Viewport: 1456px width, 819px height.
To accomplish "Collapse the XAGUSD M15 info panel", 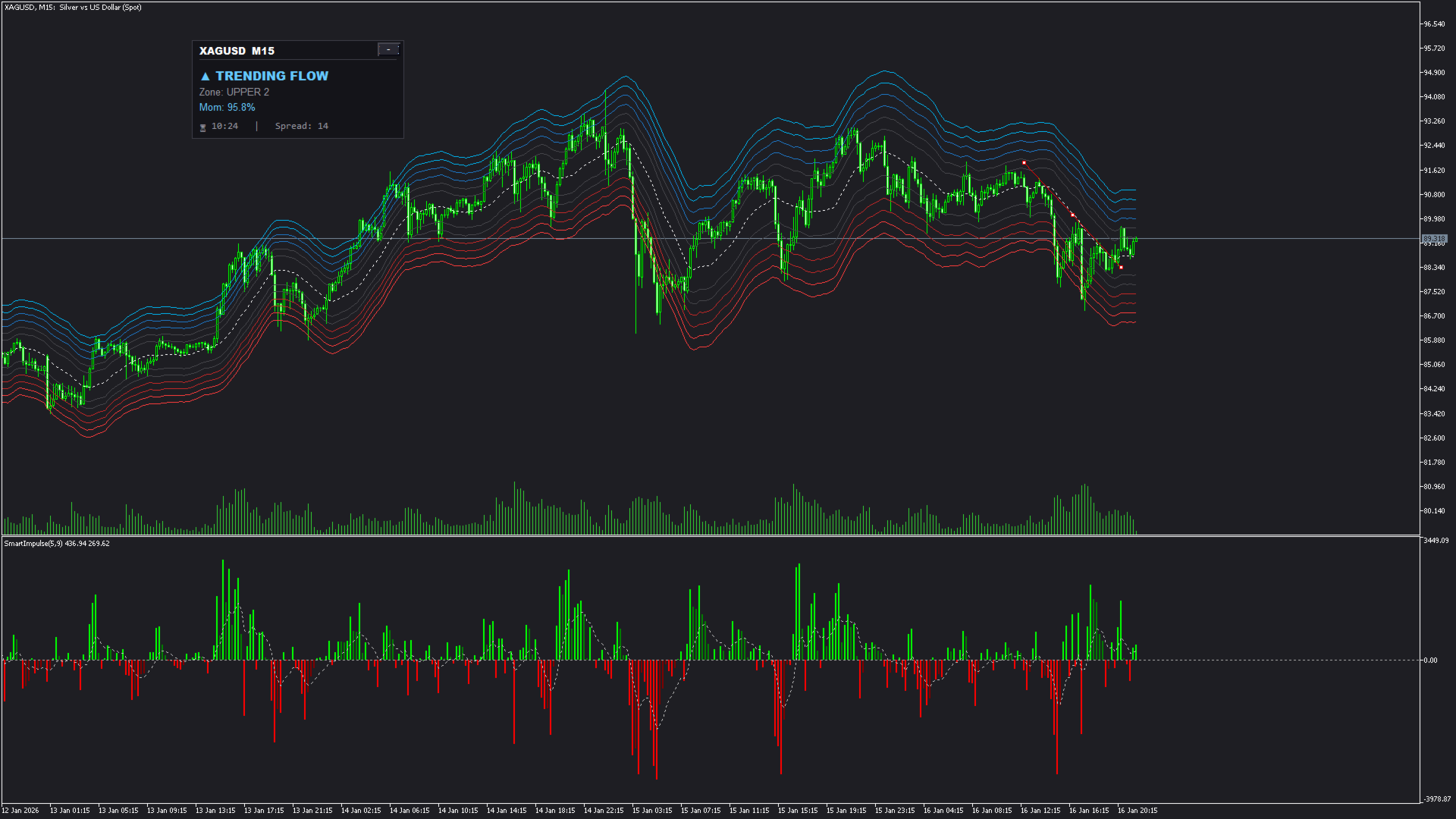I will click(x=388, y=49).
